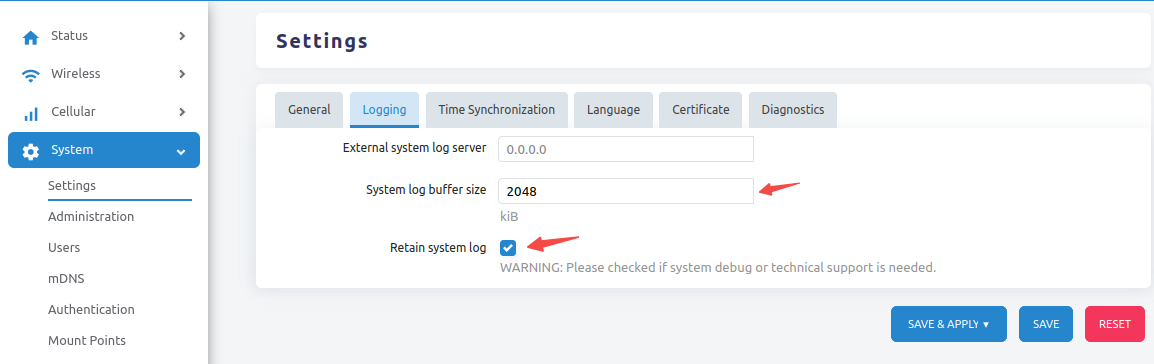
Task: Switch to the General tab
Action: click(309, 110)
